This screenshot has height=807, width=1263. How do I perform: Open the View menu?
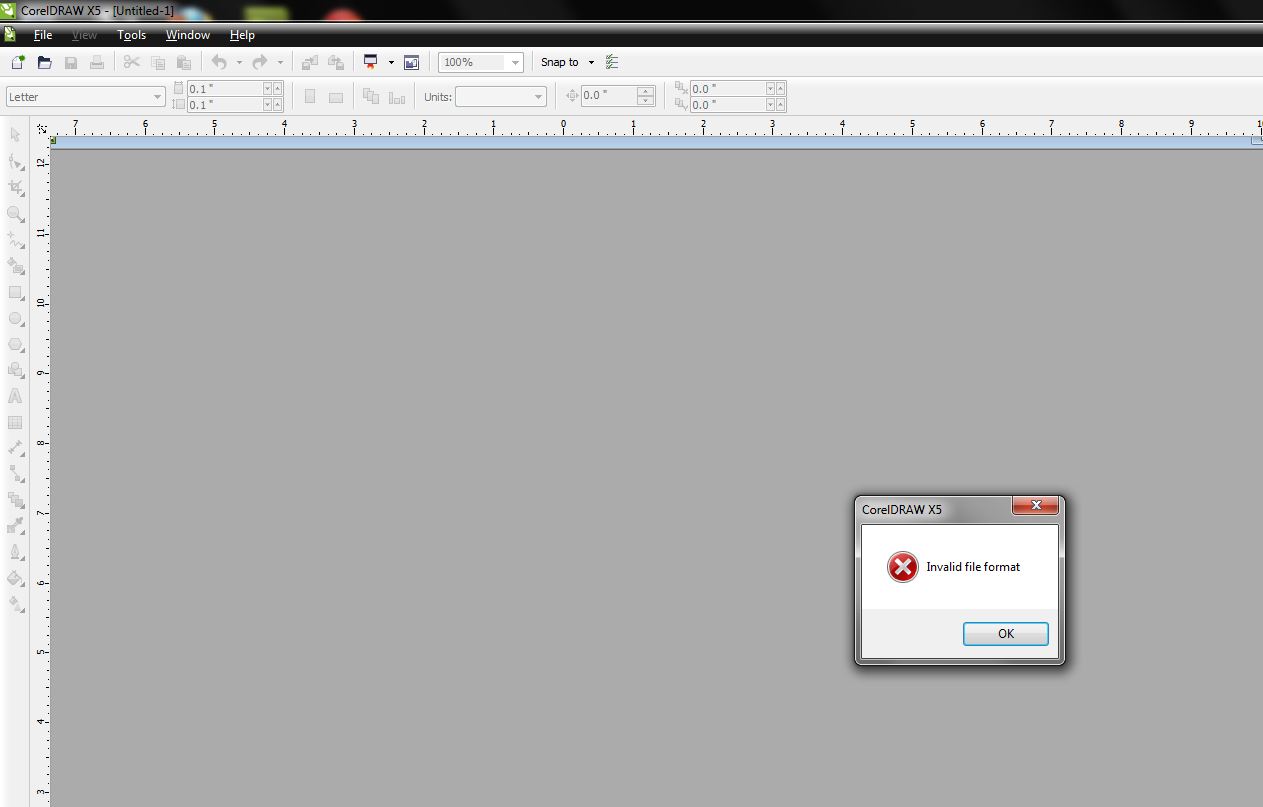click(85, 35)
